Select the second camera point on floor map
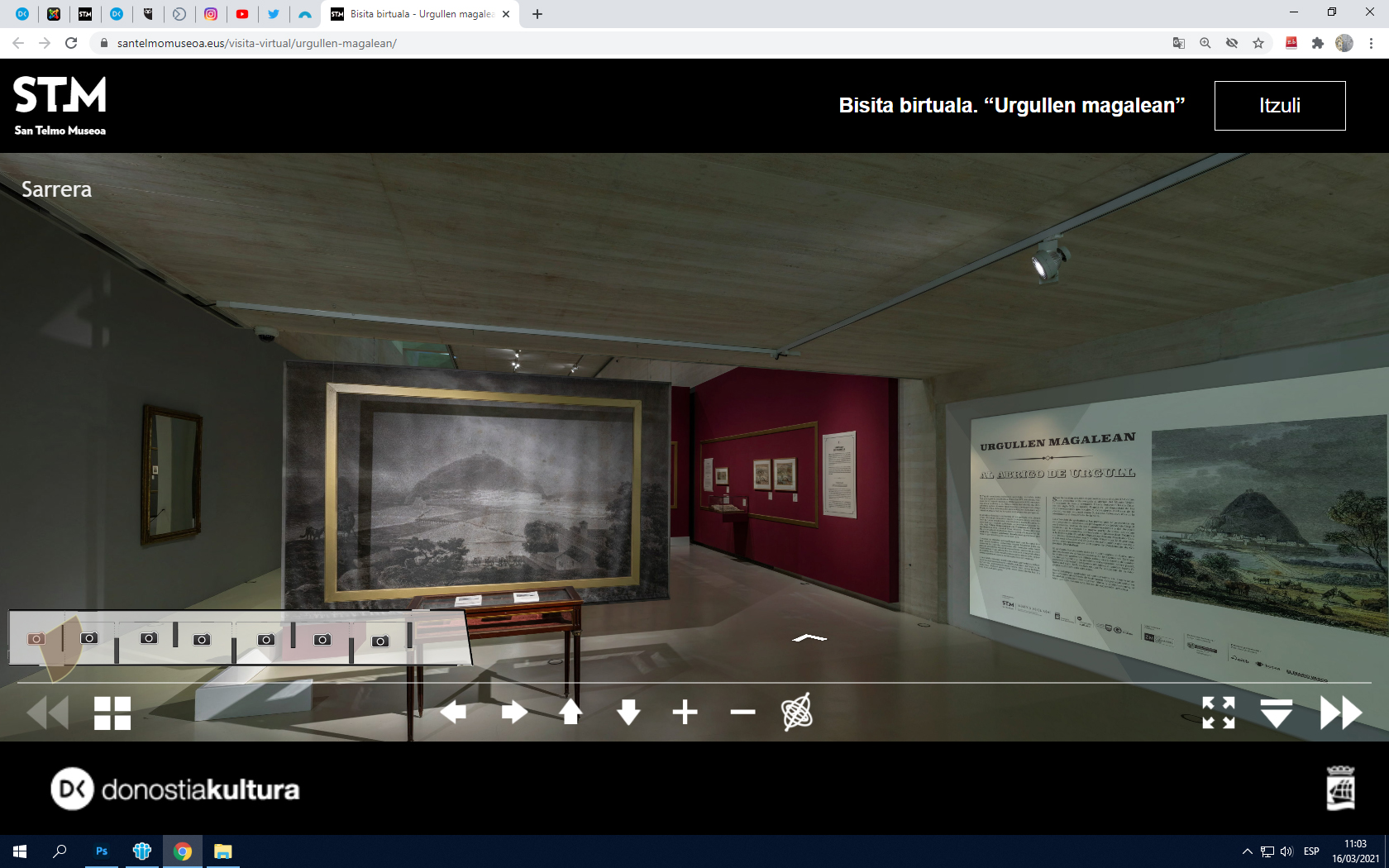Screen dimensions: 1389x868 (x=89, y=638)
